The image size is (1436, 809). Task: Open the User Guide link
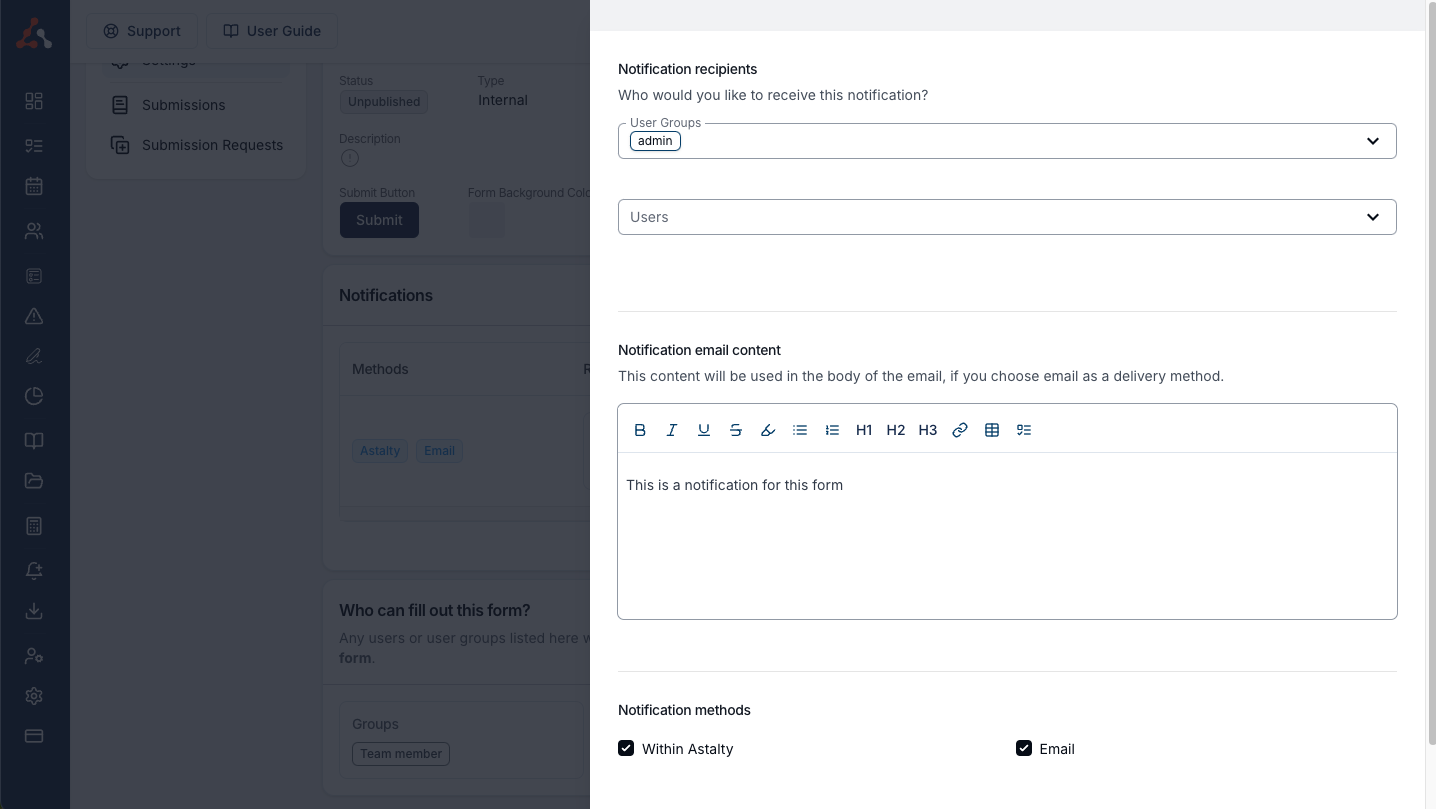[272, 31]
